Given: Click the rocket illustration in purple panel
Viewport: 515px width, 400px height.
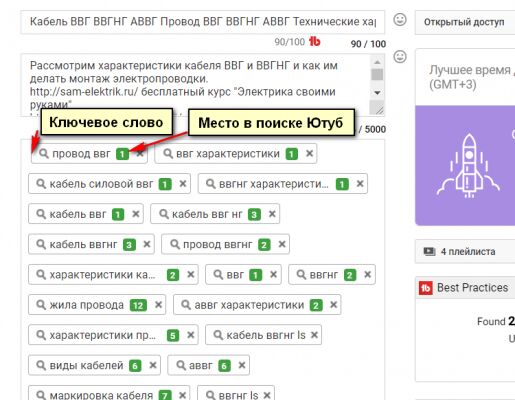Looking at the screenshot, I should click(468, 166).
